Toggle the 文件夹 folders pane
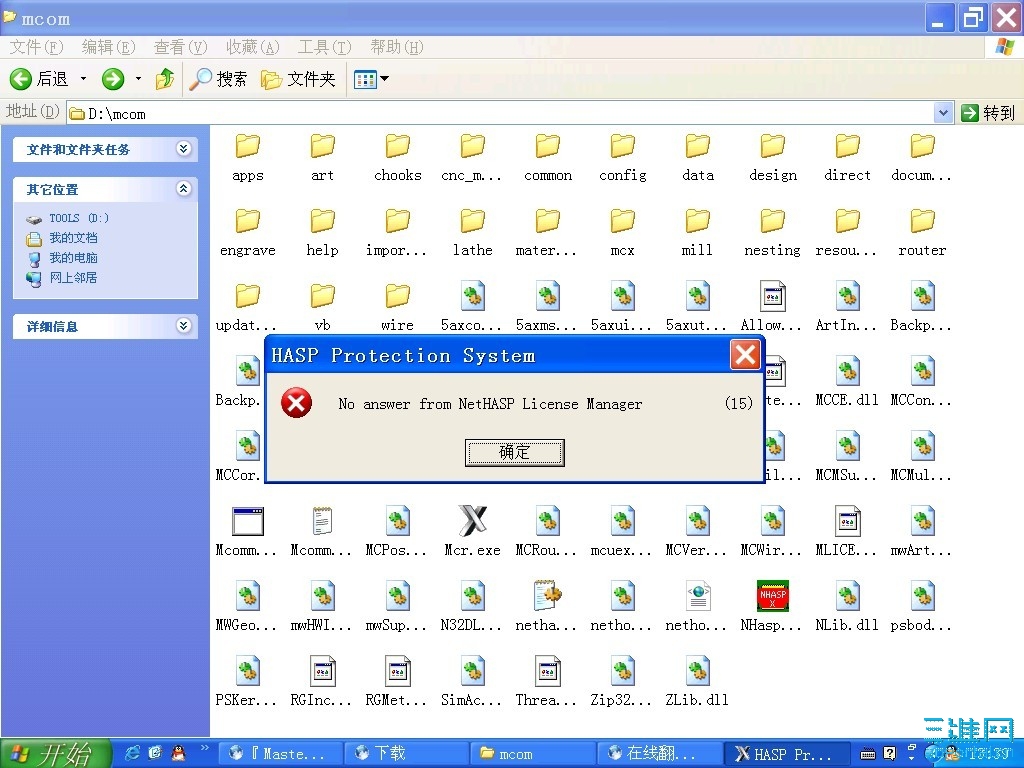This screenshot has height=768, width=1024. [298, 79]
